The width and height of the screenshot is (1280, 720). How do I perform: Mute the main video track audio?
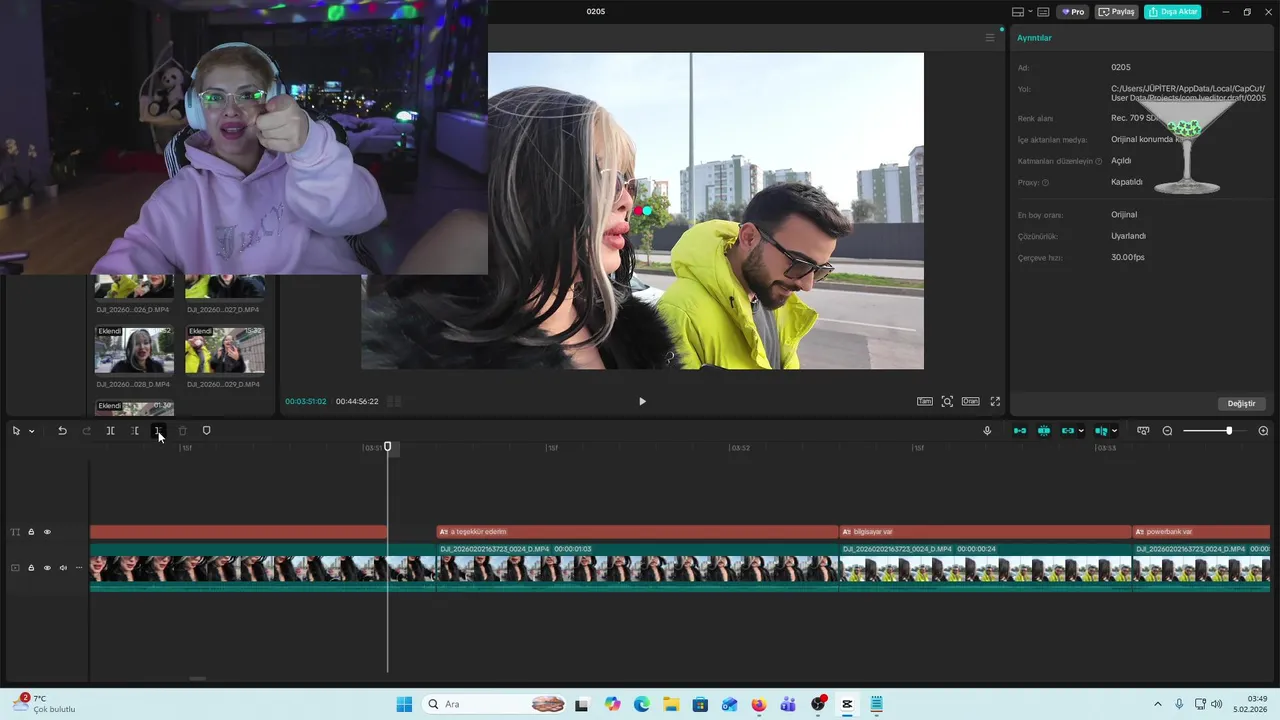[x=63, y=568]
